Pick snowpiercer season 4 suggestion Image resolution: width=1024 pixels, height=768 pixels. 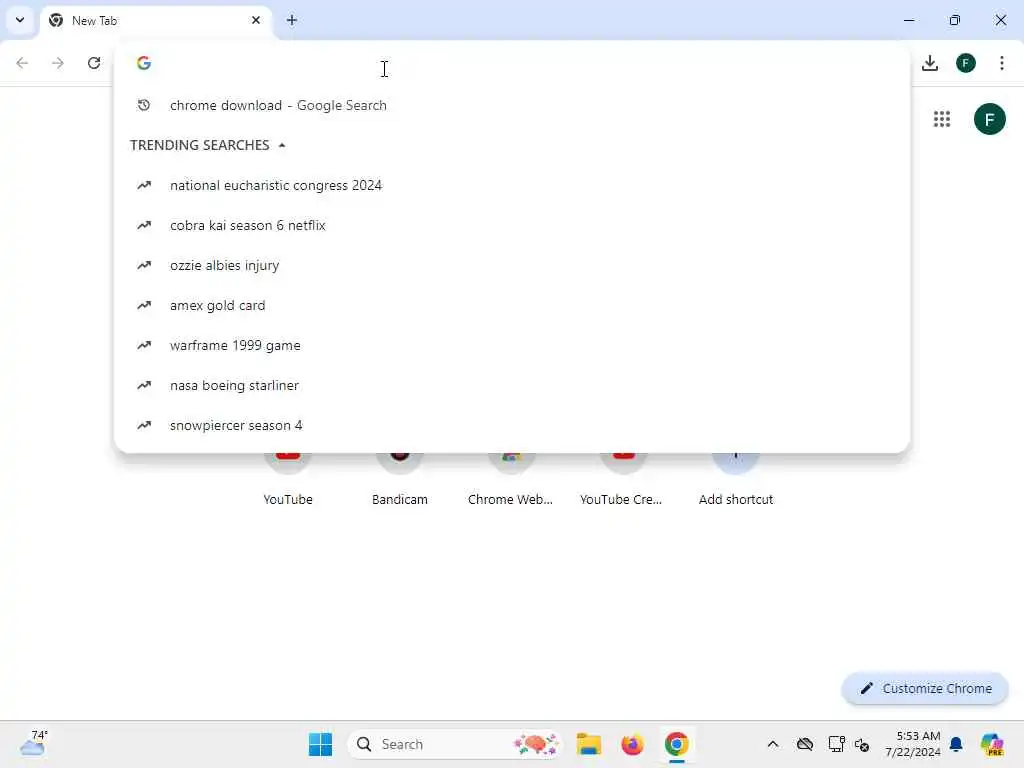point(512,425)
